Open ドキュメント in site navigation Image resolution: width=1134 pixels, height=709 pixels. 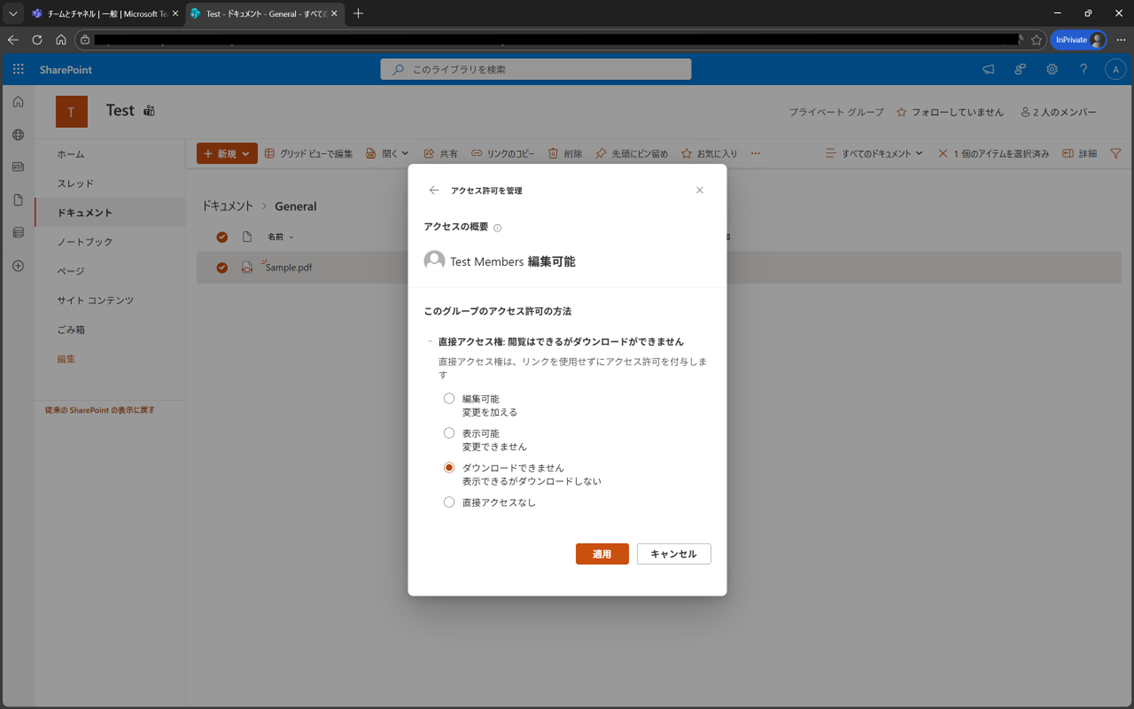[85, 213]
